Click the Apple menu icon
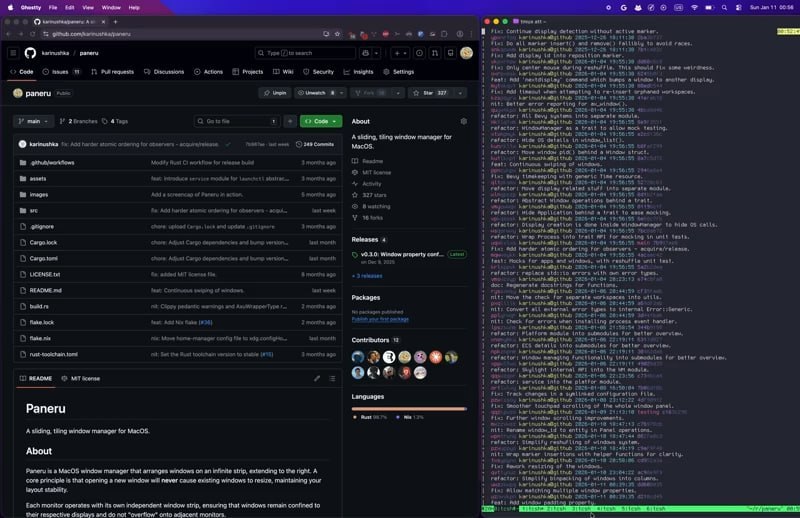This screenshot has width=800, height=518. (10, 8)
